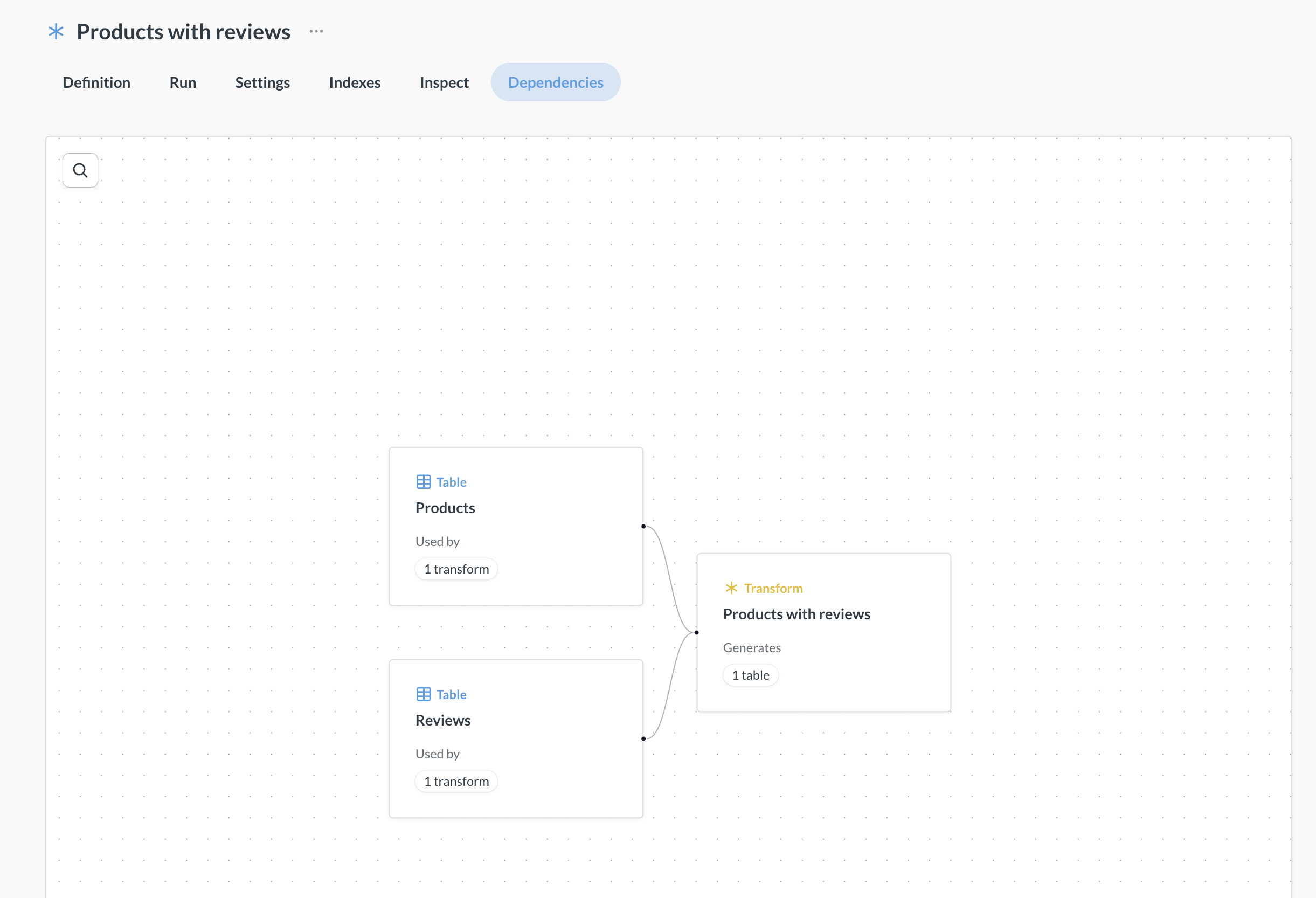Click the Products card's output connector dot
The image size is (1316, 898).
[x=643, y=526]
